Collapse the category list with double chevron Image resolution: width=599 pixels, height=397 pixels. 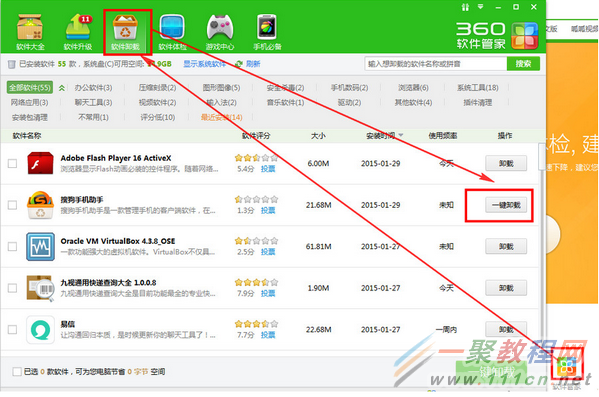(x=62, y=88)
